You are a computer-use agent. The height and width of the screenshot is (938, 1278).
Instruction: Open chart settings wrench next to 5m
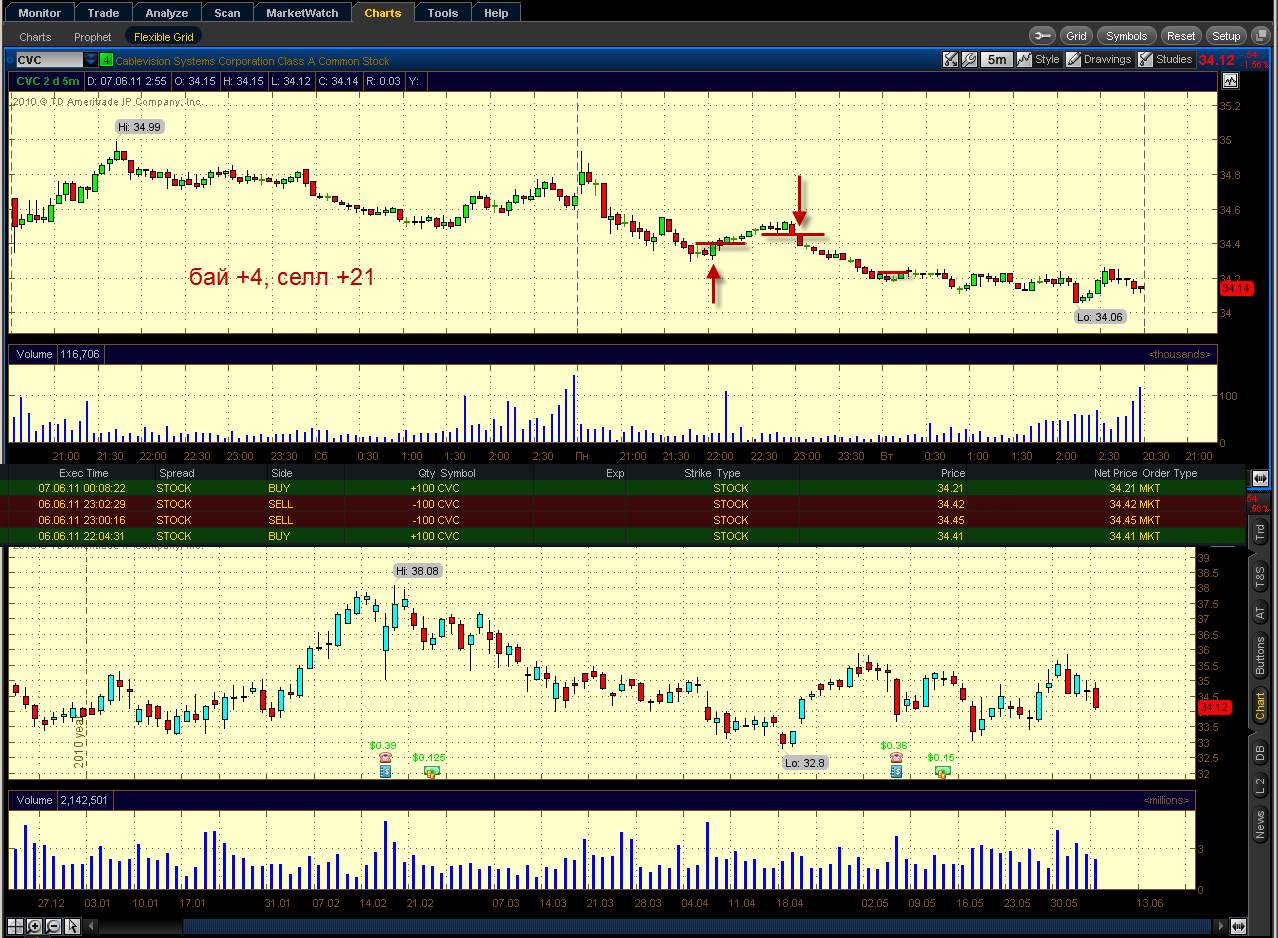point(969,60)
